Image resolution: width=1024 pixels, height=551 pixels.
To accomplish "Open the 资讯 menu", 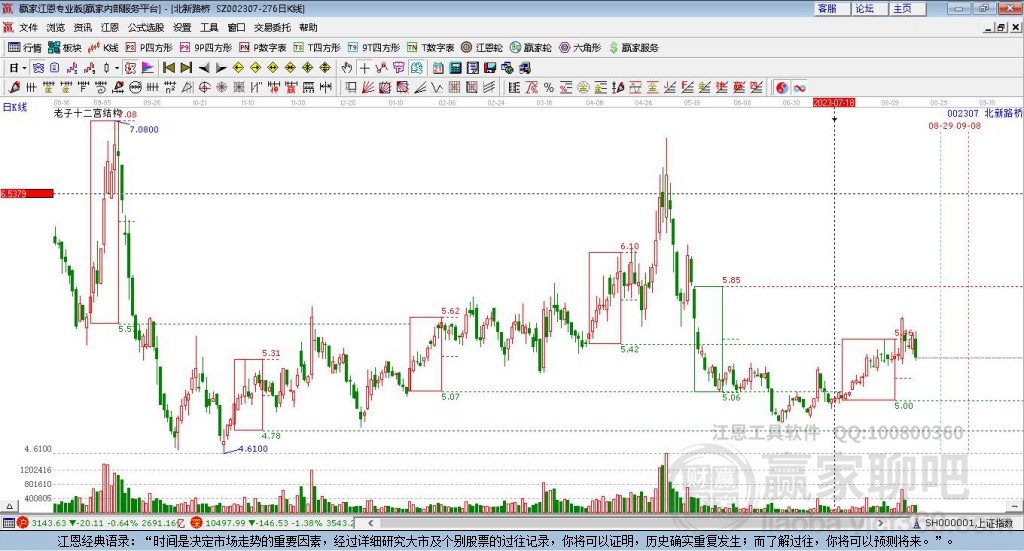I will pyautogui.click(x=83, y=27).
